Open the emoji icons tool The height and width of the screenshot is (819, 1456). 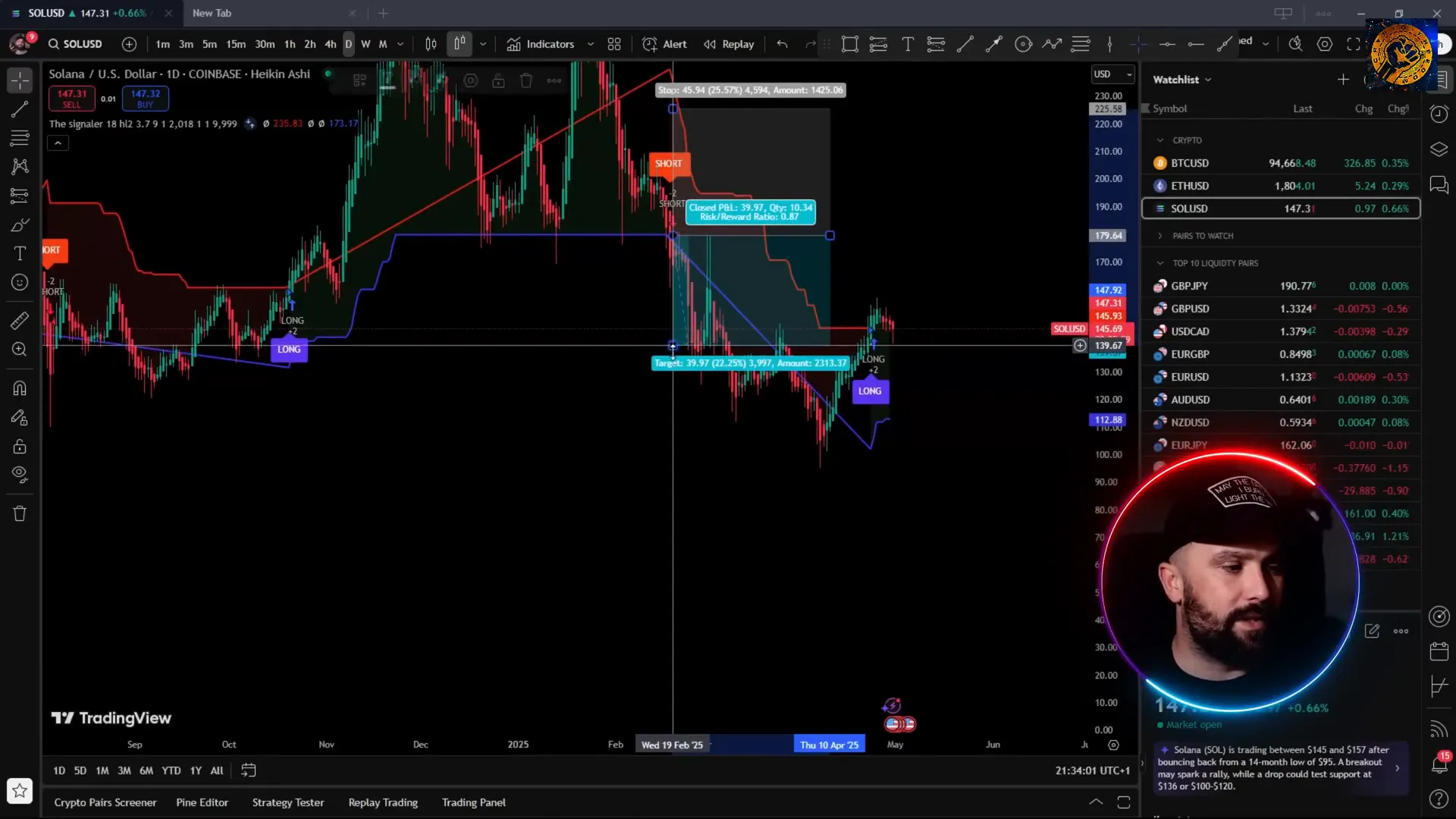[x=20, y=282]
